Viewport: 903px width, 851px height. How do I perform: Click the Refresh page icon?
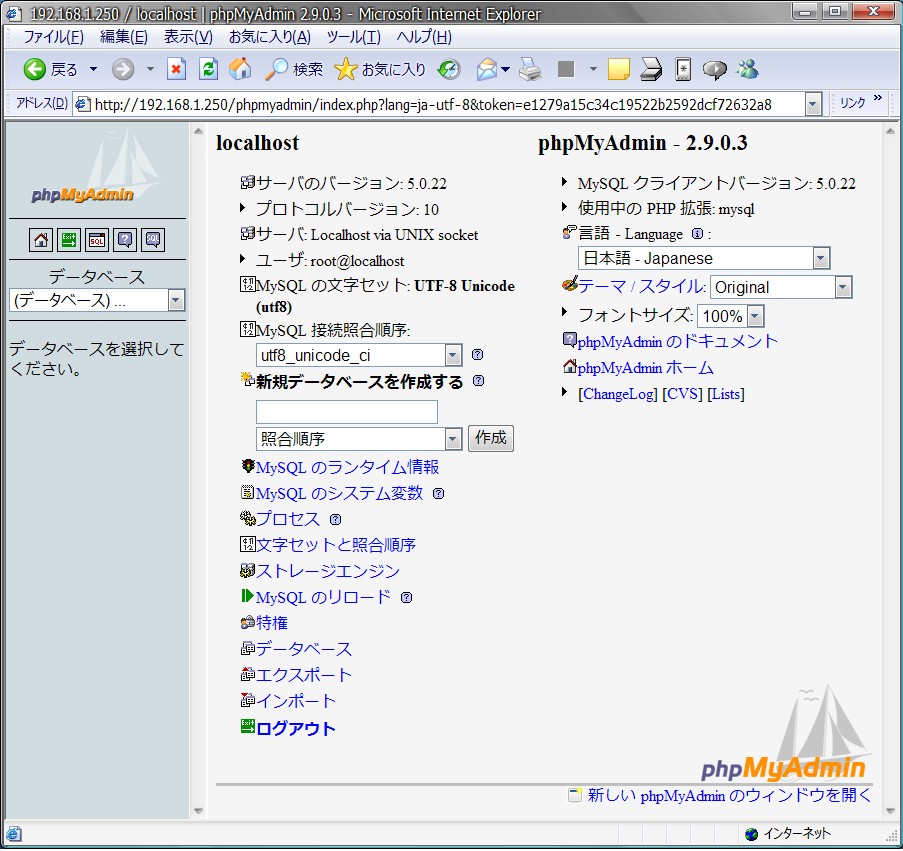(x=208, y=70)
